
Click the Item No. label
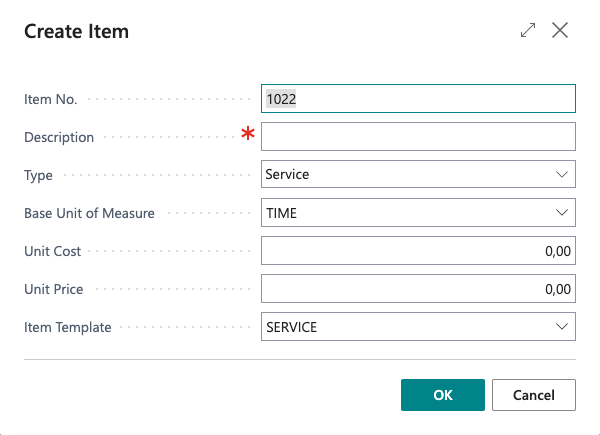pos(50,99)
